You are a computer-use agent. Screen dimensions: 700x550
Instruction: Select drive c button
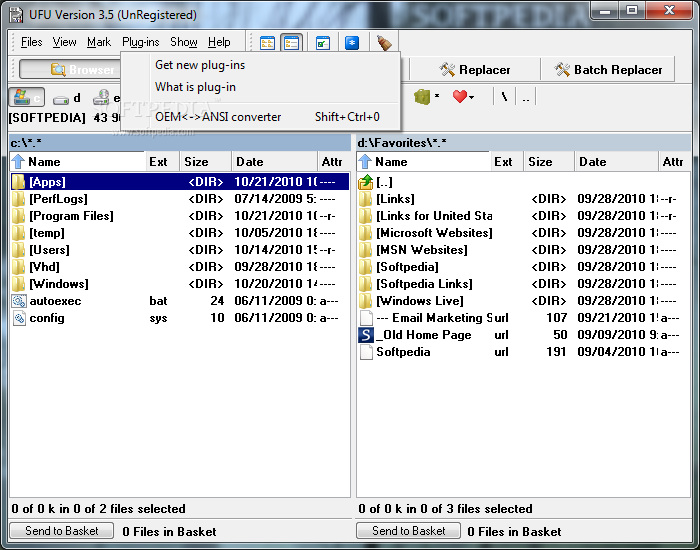[x=27, y=97]
